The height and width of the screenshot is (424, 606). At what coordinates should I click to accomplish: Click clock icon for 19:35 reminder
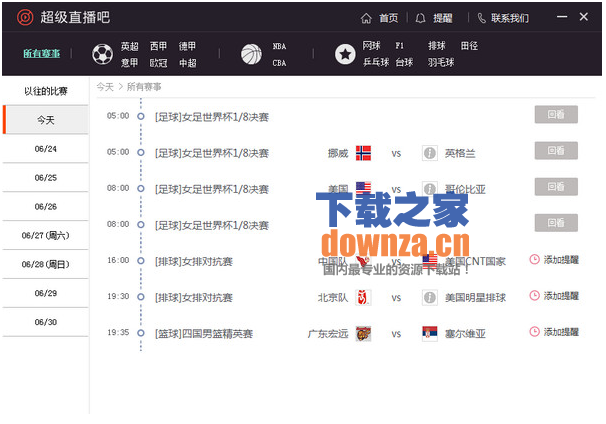[534, 332]
